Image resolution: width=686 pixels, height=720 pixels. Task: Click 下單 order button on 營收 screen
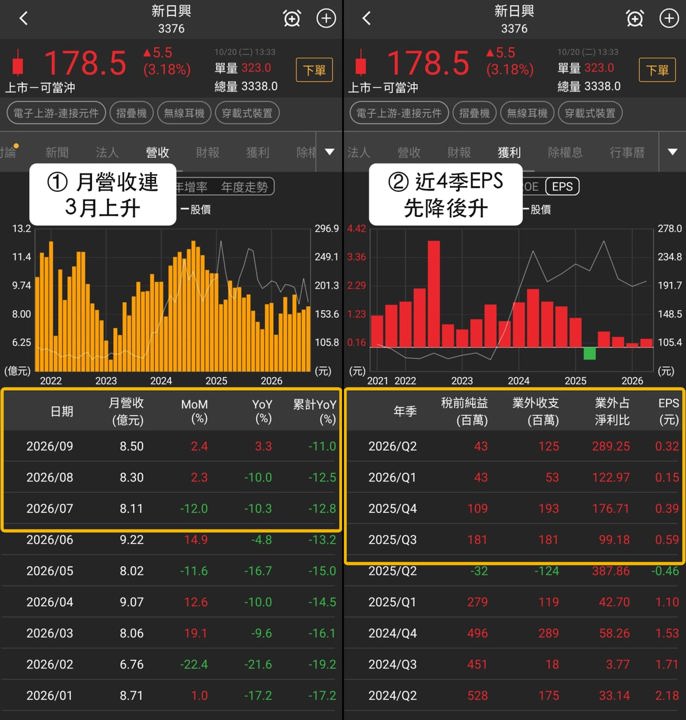(314, 70)
